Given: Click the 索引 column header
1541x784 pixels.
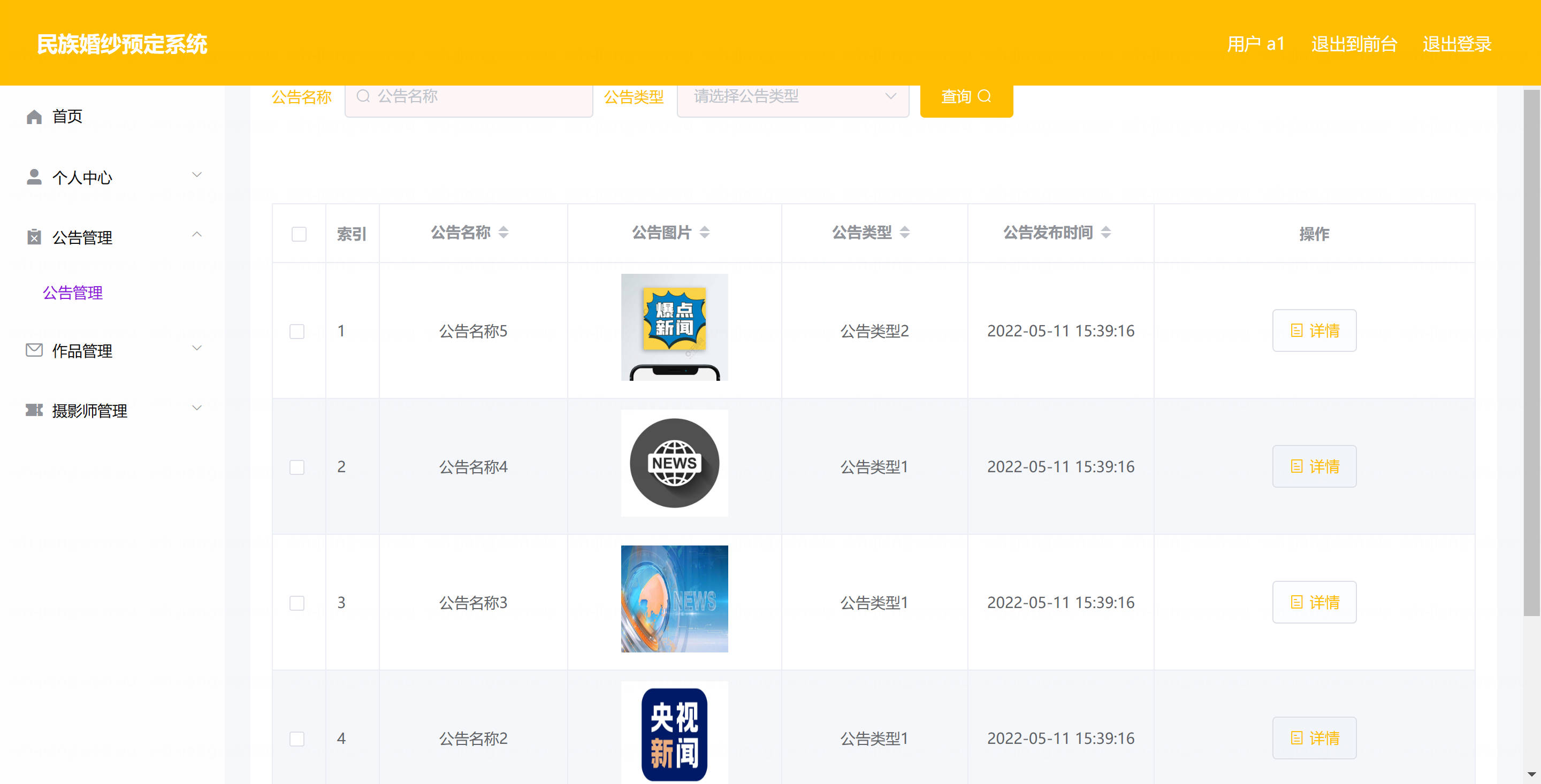Looking at the screenshot, I should (352, 234).
